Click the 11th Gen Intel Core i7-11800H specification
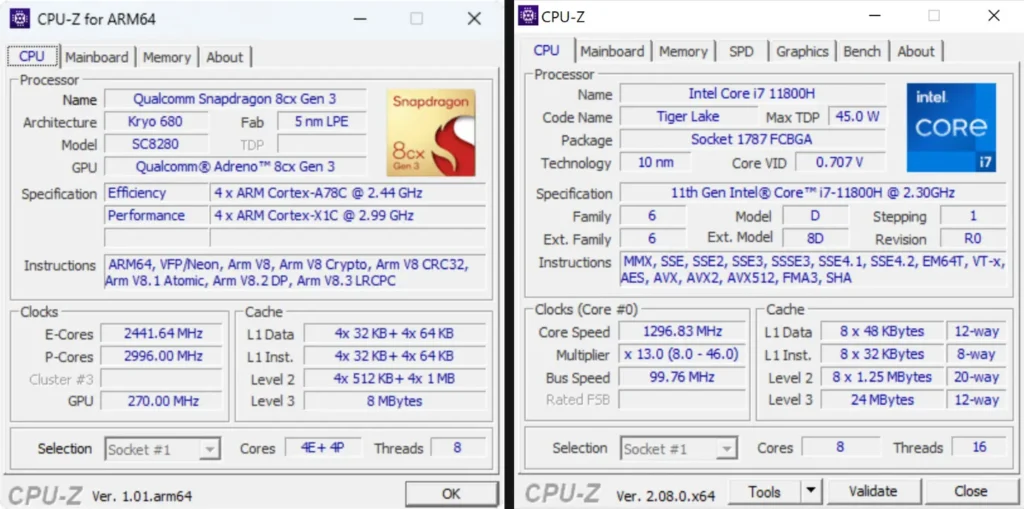The height and width of the screenshot is (509, 1024). 813,193
